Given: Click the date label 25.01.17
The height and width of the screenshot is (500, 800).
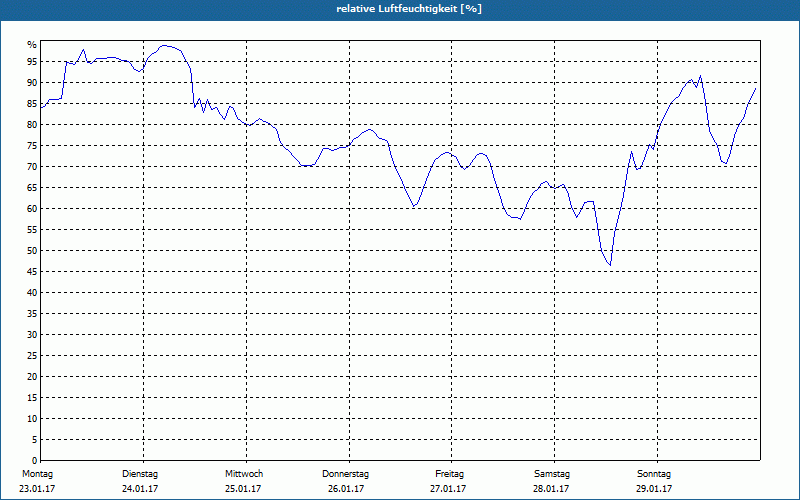Looking at the screenshot, I should [x=243, y=489].
